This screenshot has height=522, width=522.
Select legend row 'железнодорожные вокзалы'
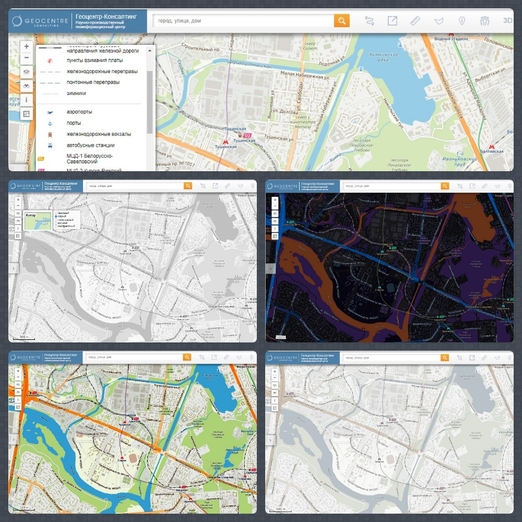pyautogui.click(x=89, y=134)
